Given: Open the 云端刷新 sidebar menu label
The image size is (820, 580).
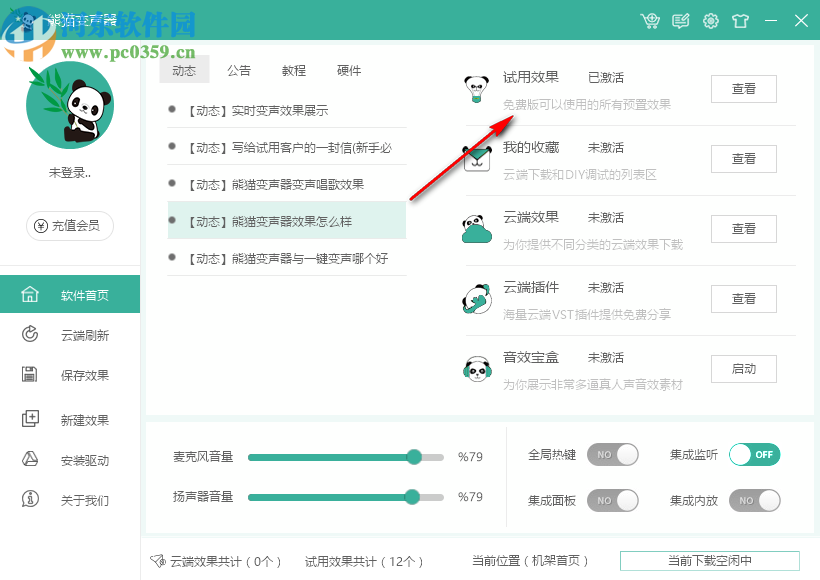Looking at the screenshot, I should point(85,335).
